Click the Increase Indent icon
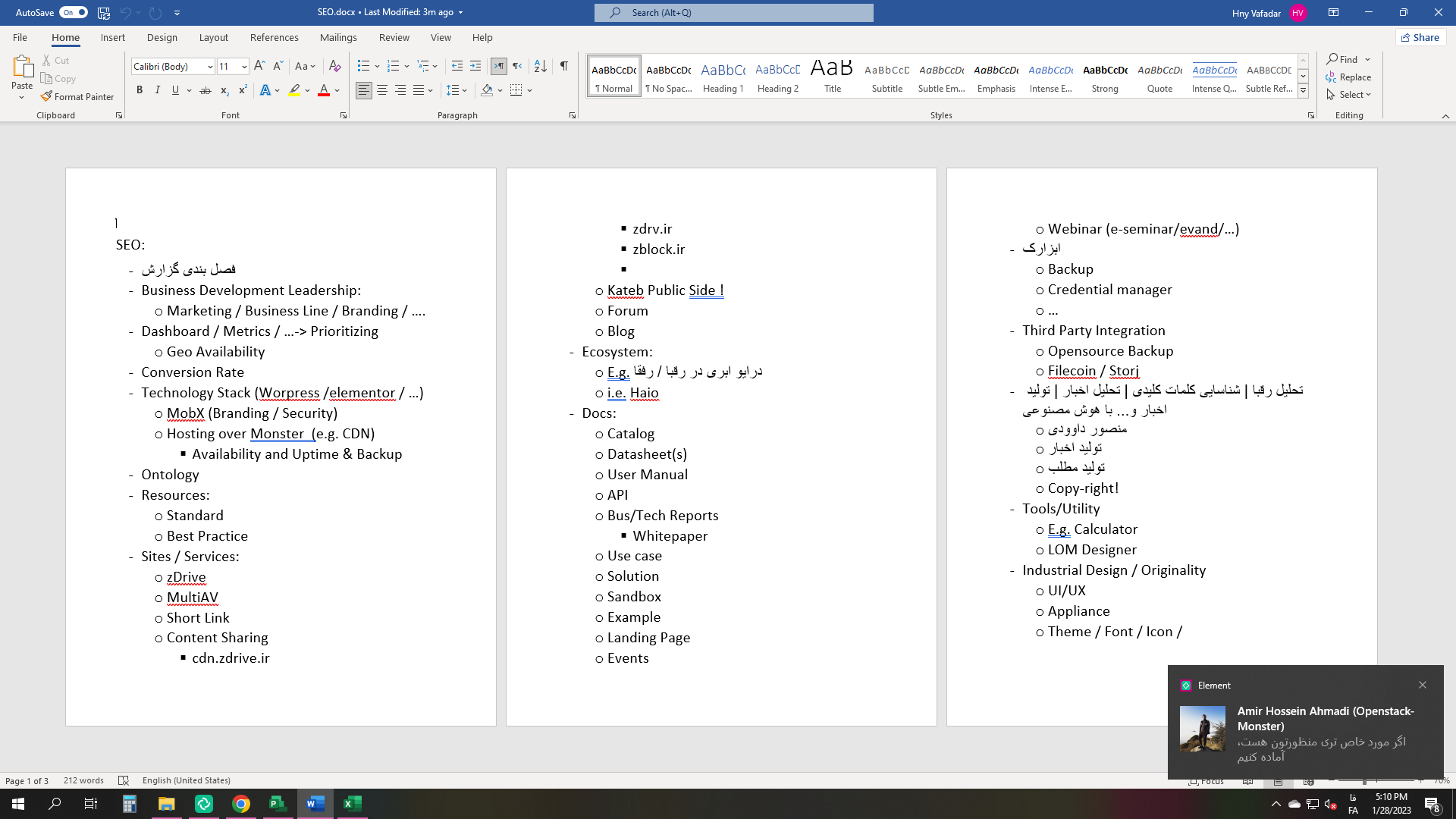Screen dimensions: 1456x819 [x=475, y=66]
